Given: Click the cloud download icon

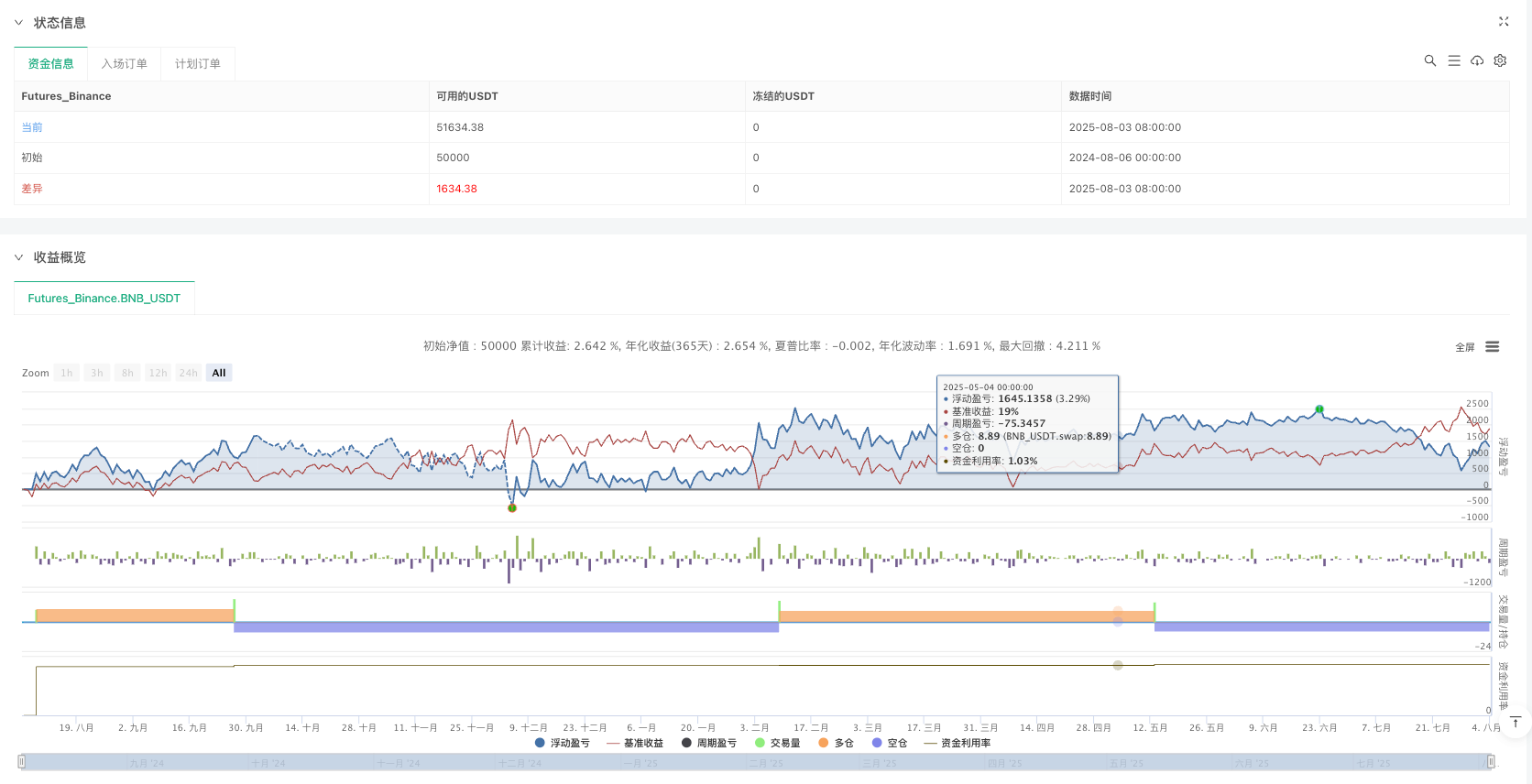Looking at the screenshot, I should click(1477, 60).
